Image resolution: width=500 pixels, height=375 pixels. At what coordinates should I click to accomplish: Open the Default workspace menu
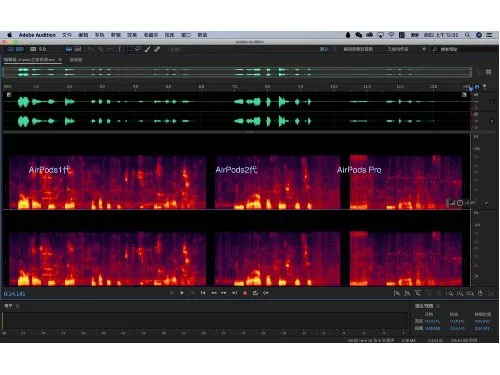pos(324,49)
